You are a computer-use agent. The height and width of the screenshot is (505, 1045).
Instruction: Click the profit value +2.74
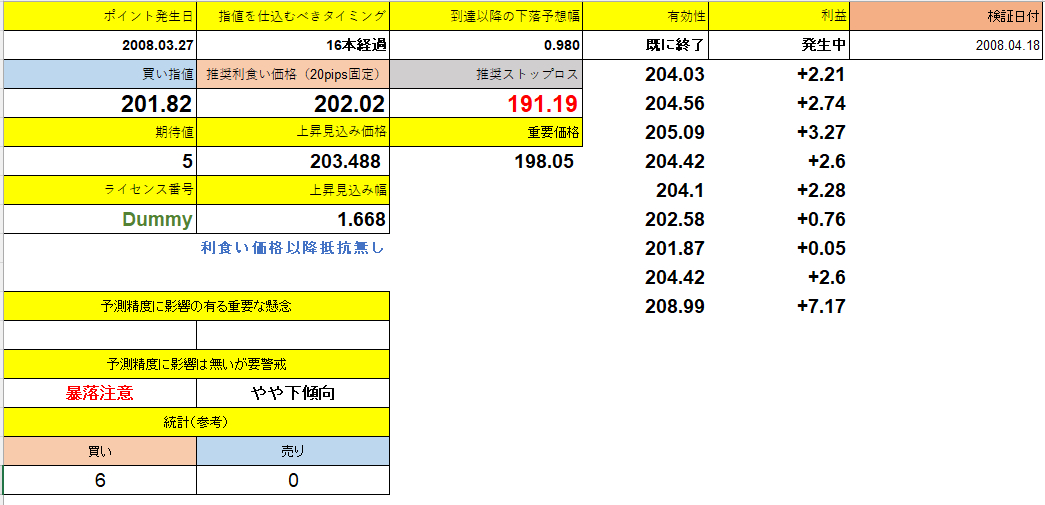tap(821, 103)
